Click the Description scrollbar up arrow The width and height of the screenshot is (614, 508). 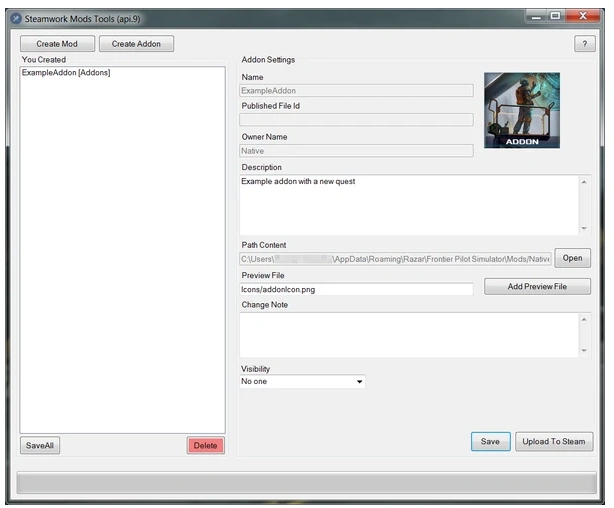pos(584,182)
